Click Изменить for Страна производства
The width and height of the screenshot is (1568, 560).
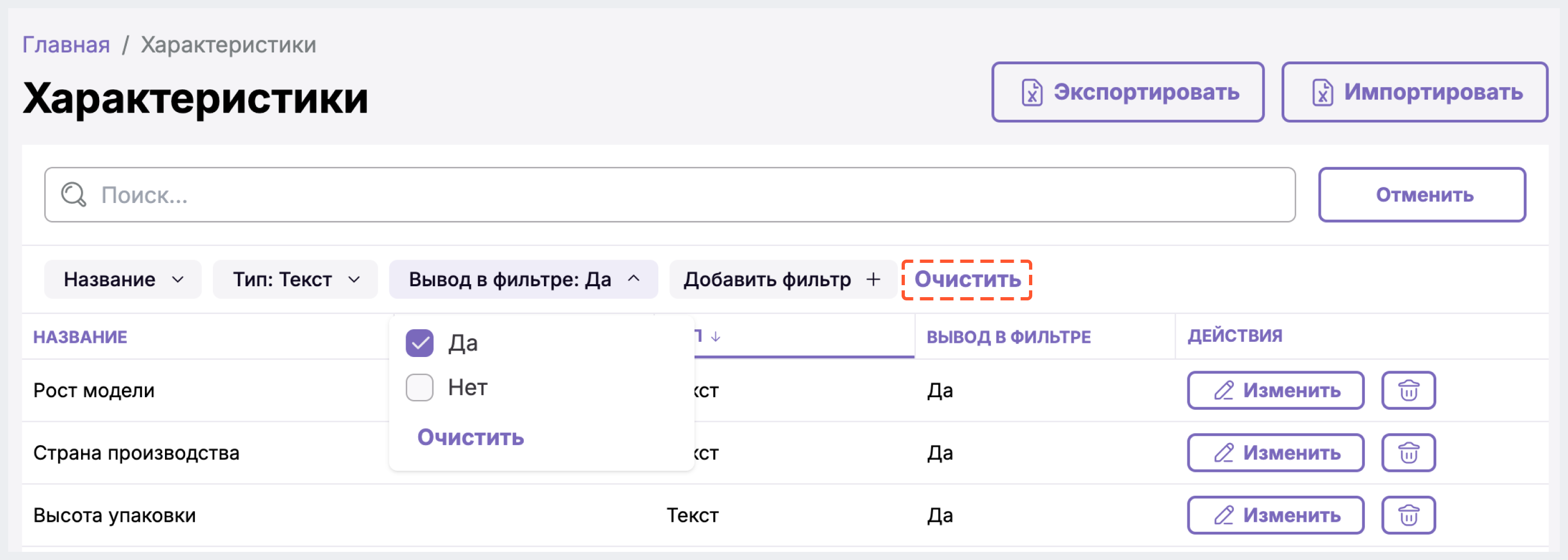point(1276,453)
